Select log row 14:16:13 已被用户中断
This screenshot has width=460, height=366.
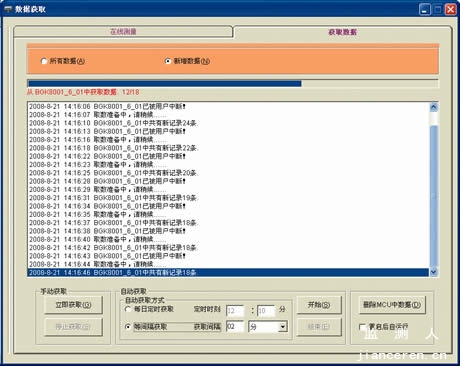(x=228, y=131)
